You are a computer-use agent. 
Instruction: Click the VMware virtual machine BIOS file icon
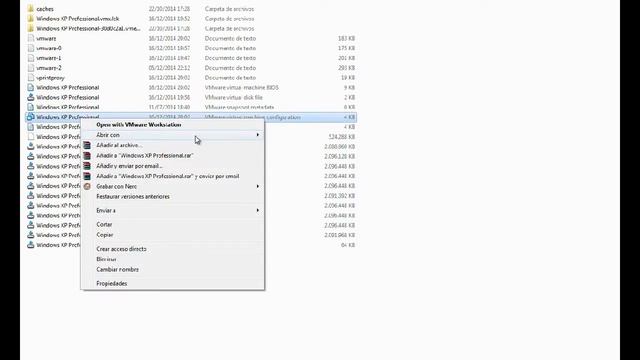[31, 87]
